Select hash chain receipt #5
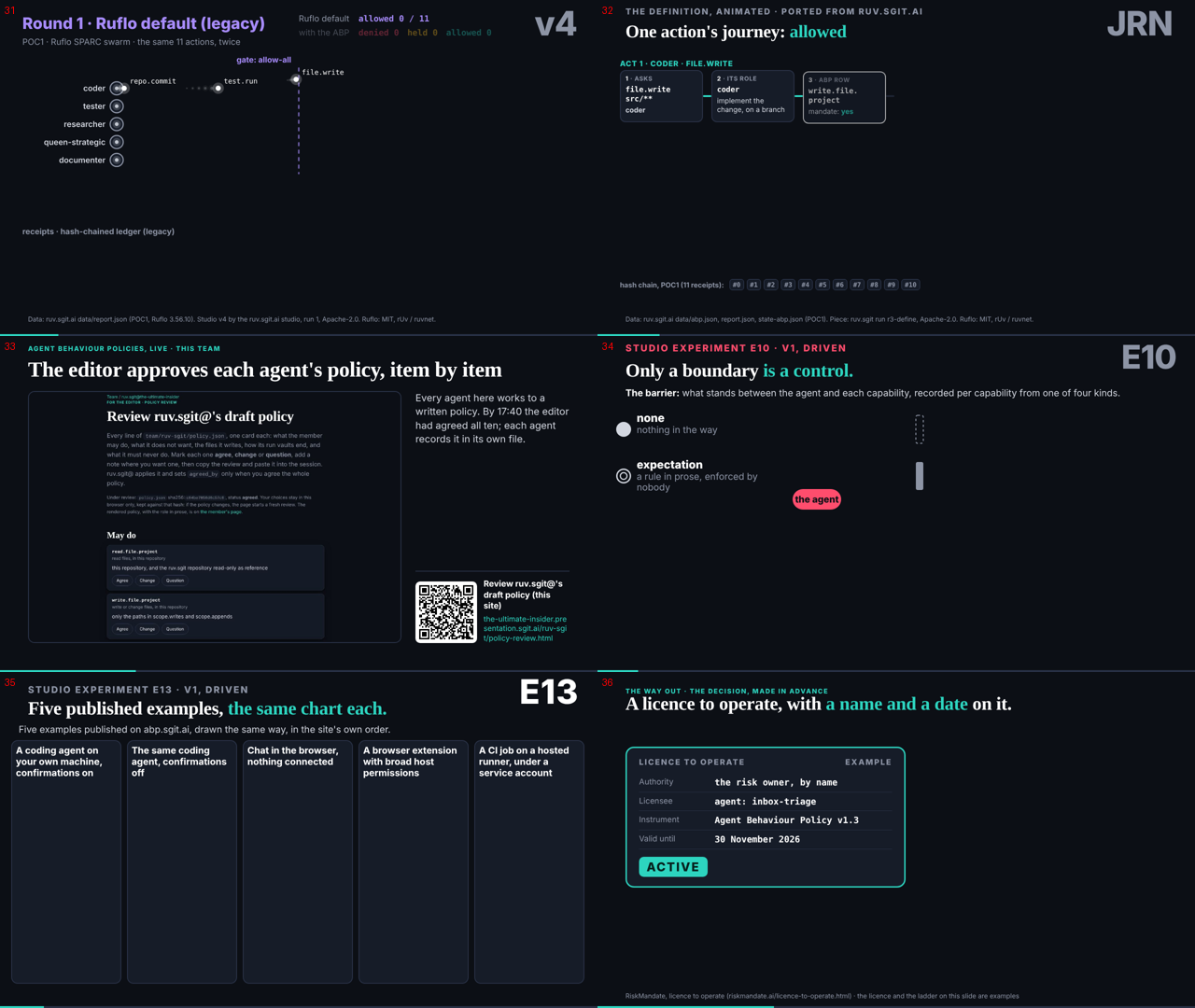The height and width of the screenshot is (1008, 1195). click(822, 285)
